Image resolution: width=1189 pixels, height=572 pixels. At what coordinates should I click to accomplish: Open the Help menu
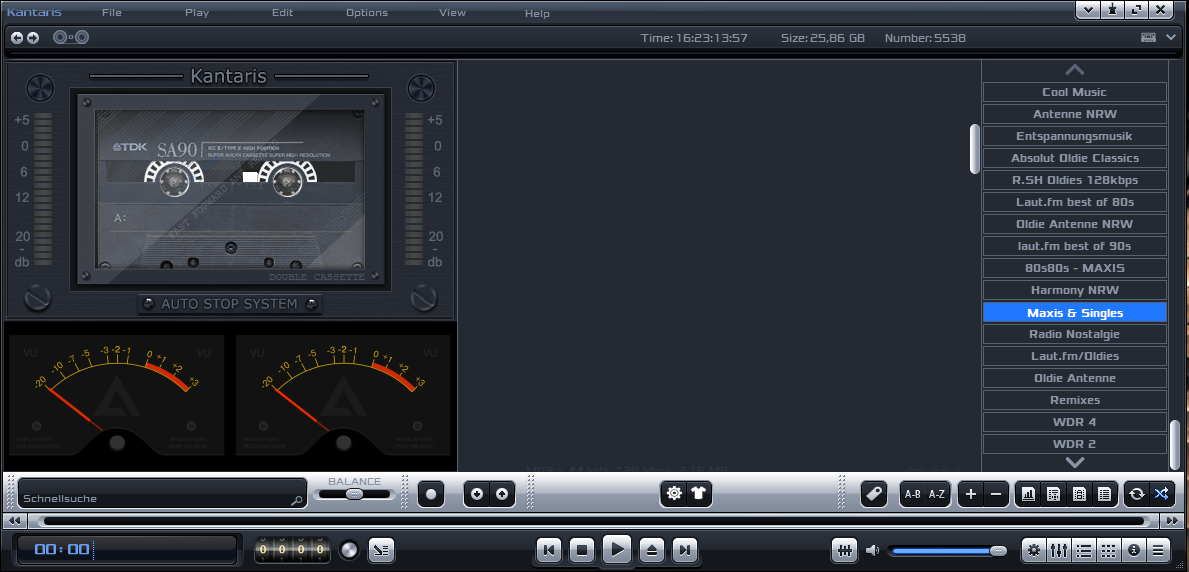[x=538, y=14]
